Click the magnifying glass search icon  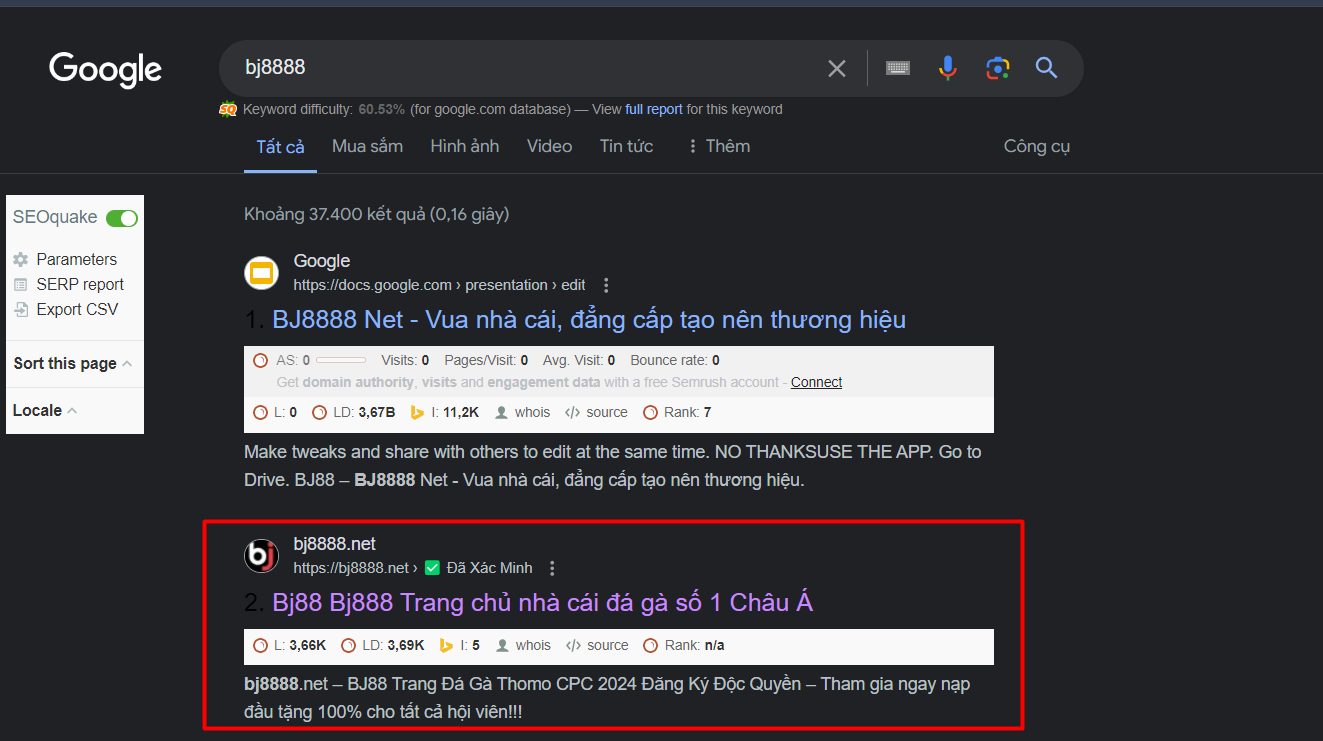(x=1046, y=68)
